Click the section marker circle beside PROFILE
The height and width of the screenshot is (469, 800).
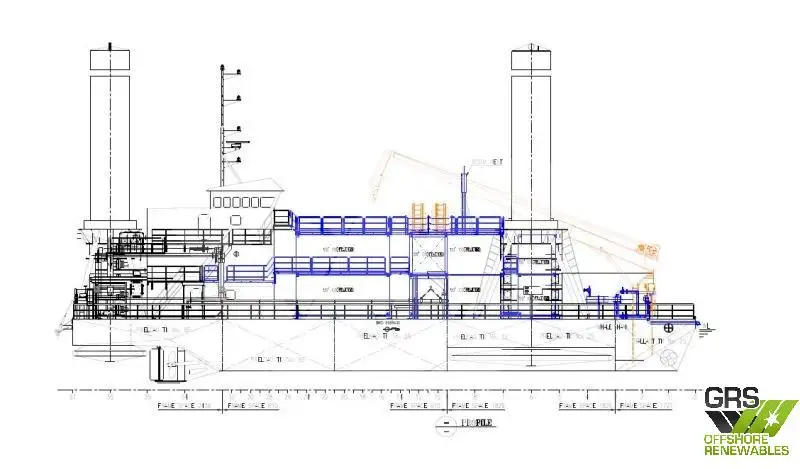tap(446, 426)
